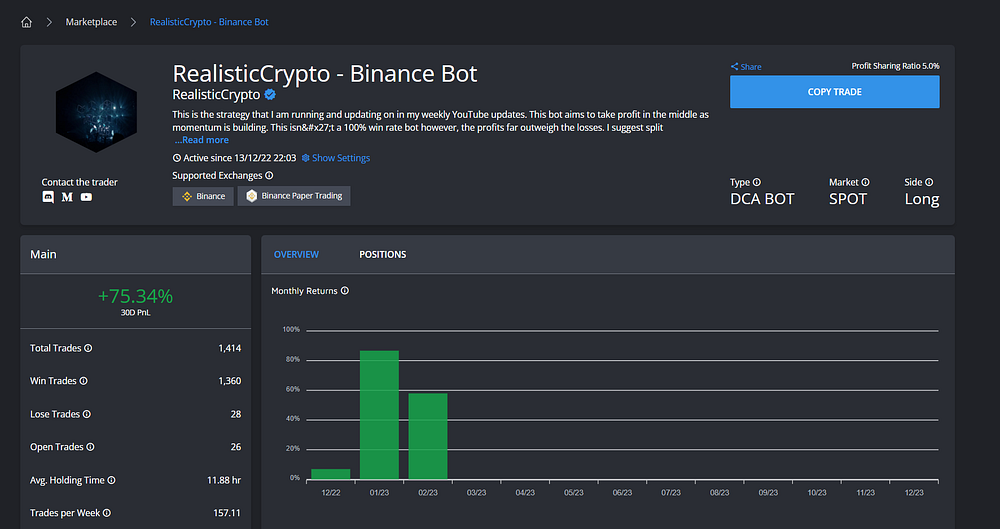Click the Share icon link
This screenshot has width=1000, height=529.
[x=746, y=66]
